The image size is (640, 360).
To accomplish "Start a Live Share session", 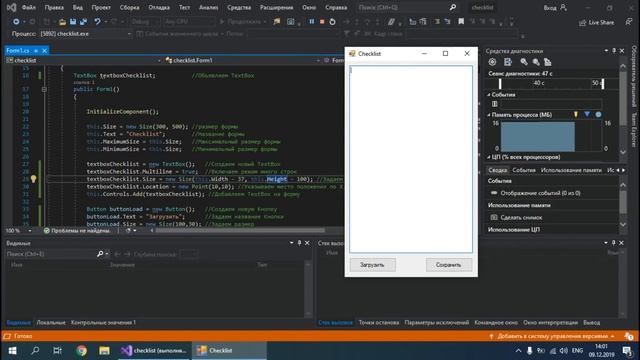I will [x=596, y=22].
